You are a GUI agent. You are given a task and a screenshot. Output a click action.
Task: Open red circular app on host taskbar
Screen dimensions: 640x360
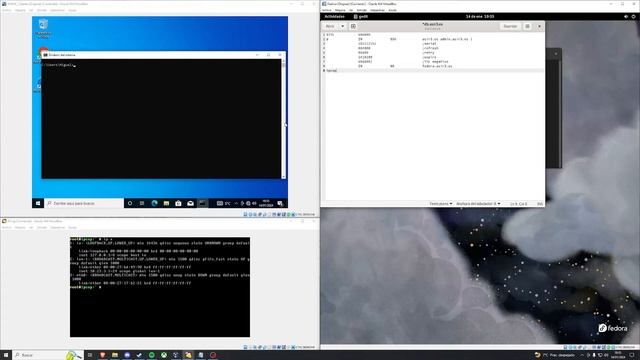coord(213,355)
